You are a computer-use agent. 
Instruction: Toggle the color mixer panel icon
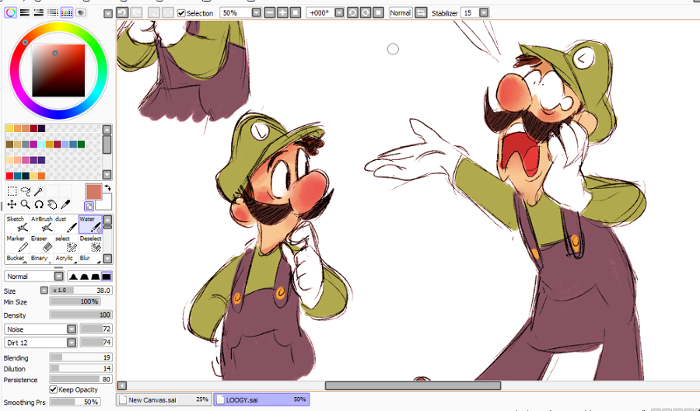[52, 12]
